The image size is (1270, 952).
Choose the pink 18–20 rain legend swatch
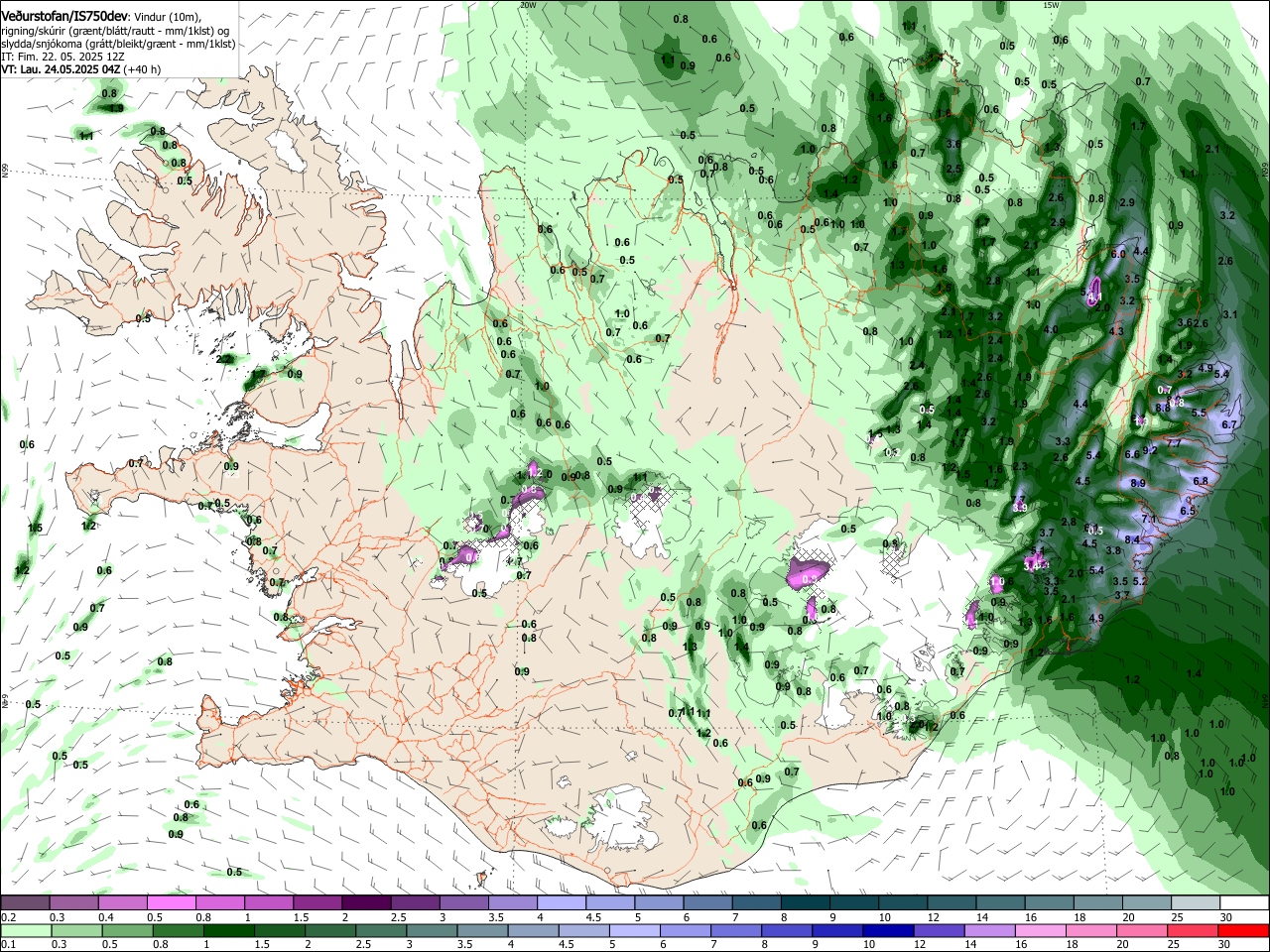[1091, 930]
